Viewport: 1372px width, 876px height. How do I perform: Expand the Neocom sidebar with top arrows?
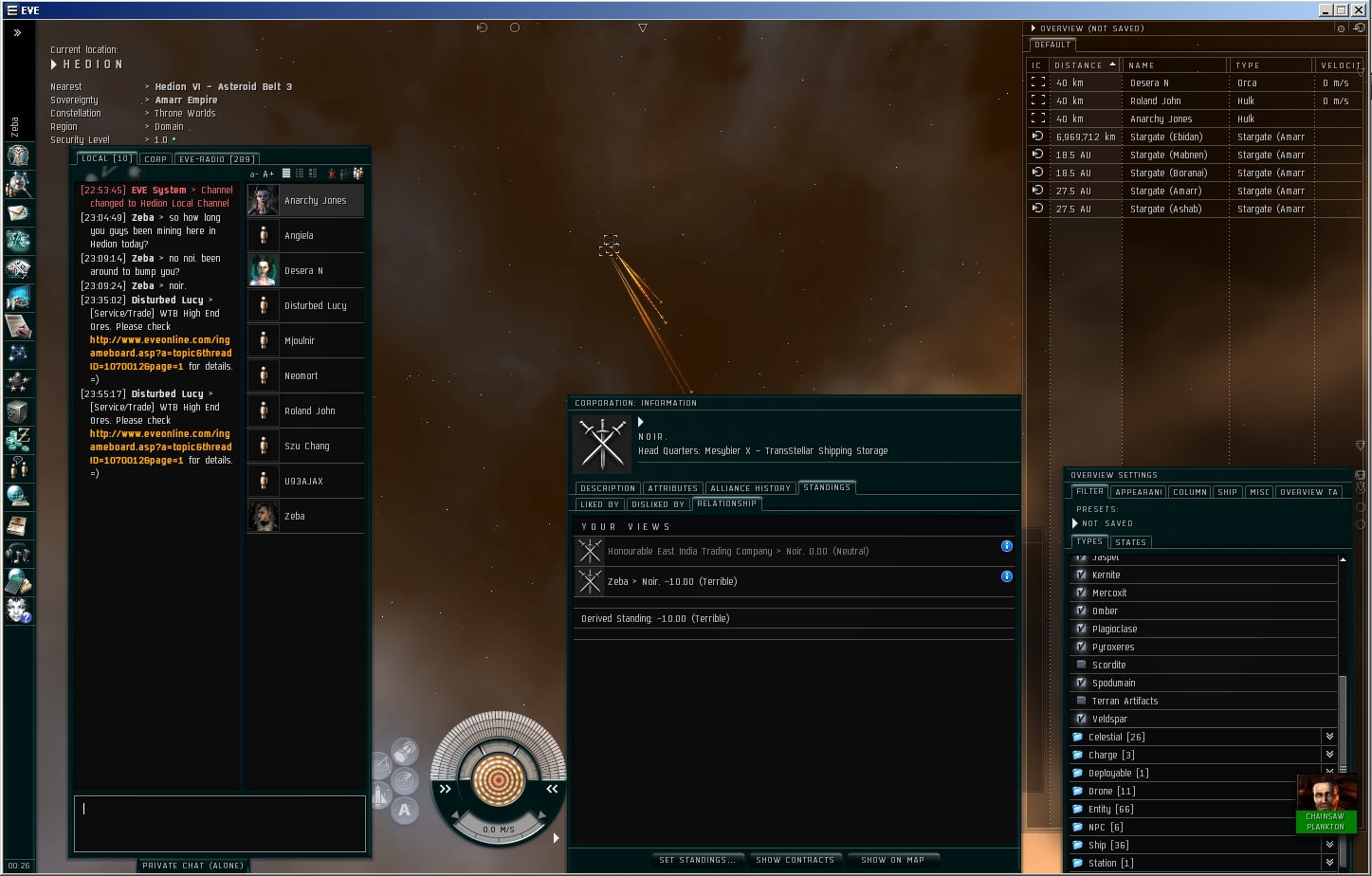[x=17, y=32]
